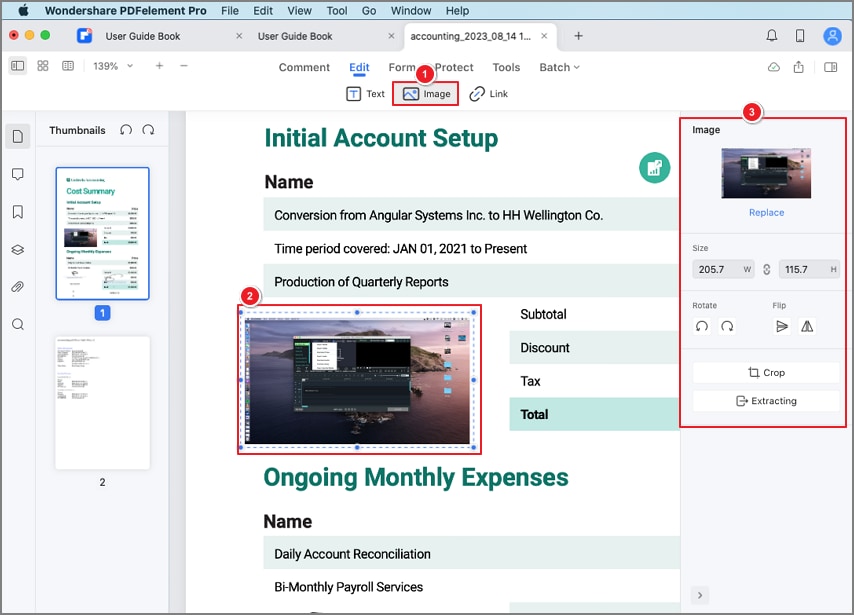Select page 2 thumbnail
Screen dimensions: 854x615
(102, 403)
